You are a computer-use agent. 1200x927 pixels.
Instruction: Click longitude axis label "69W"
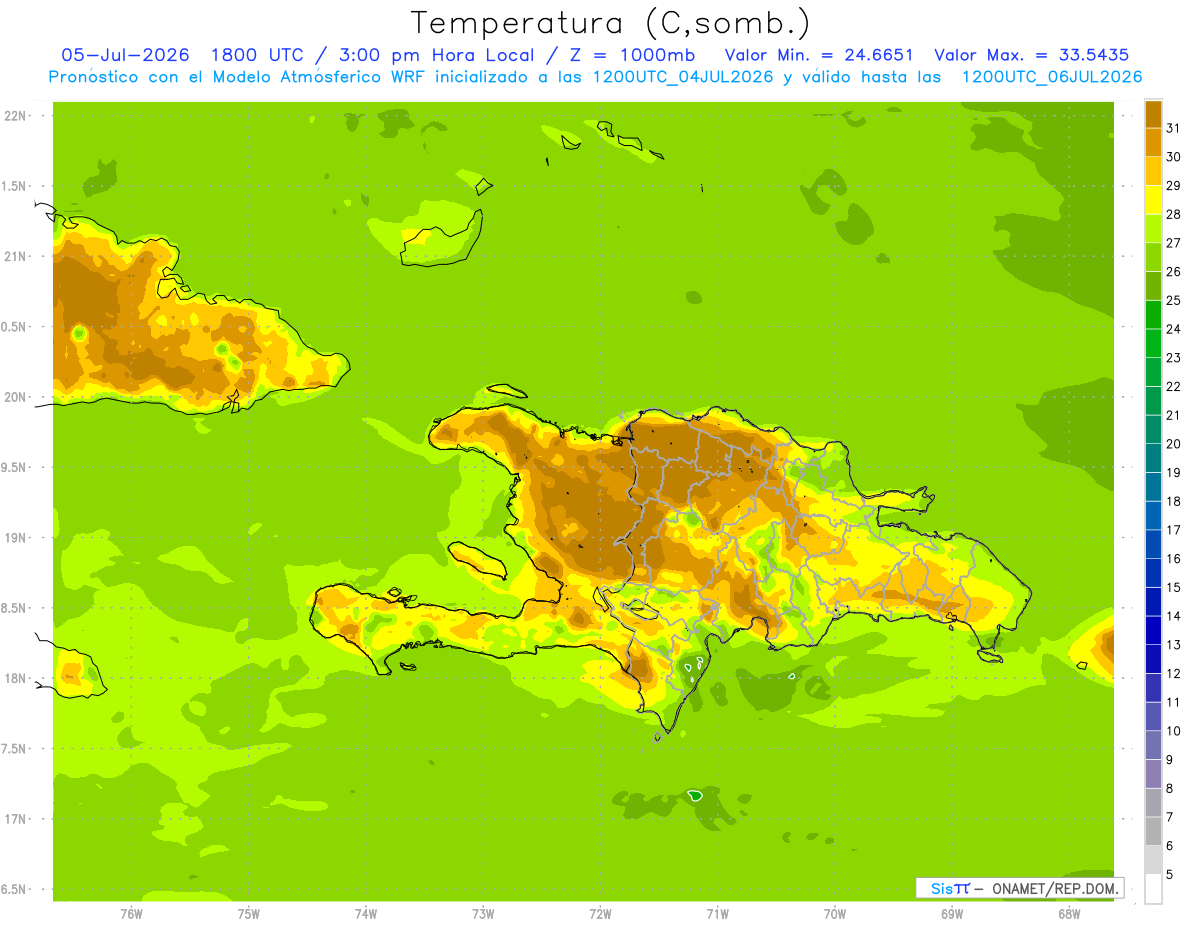coord(951,913)
